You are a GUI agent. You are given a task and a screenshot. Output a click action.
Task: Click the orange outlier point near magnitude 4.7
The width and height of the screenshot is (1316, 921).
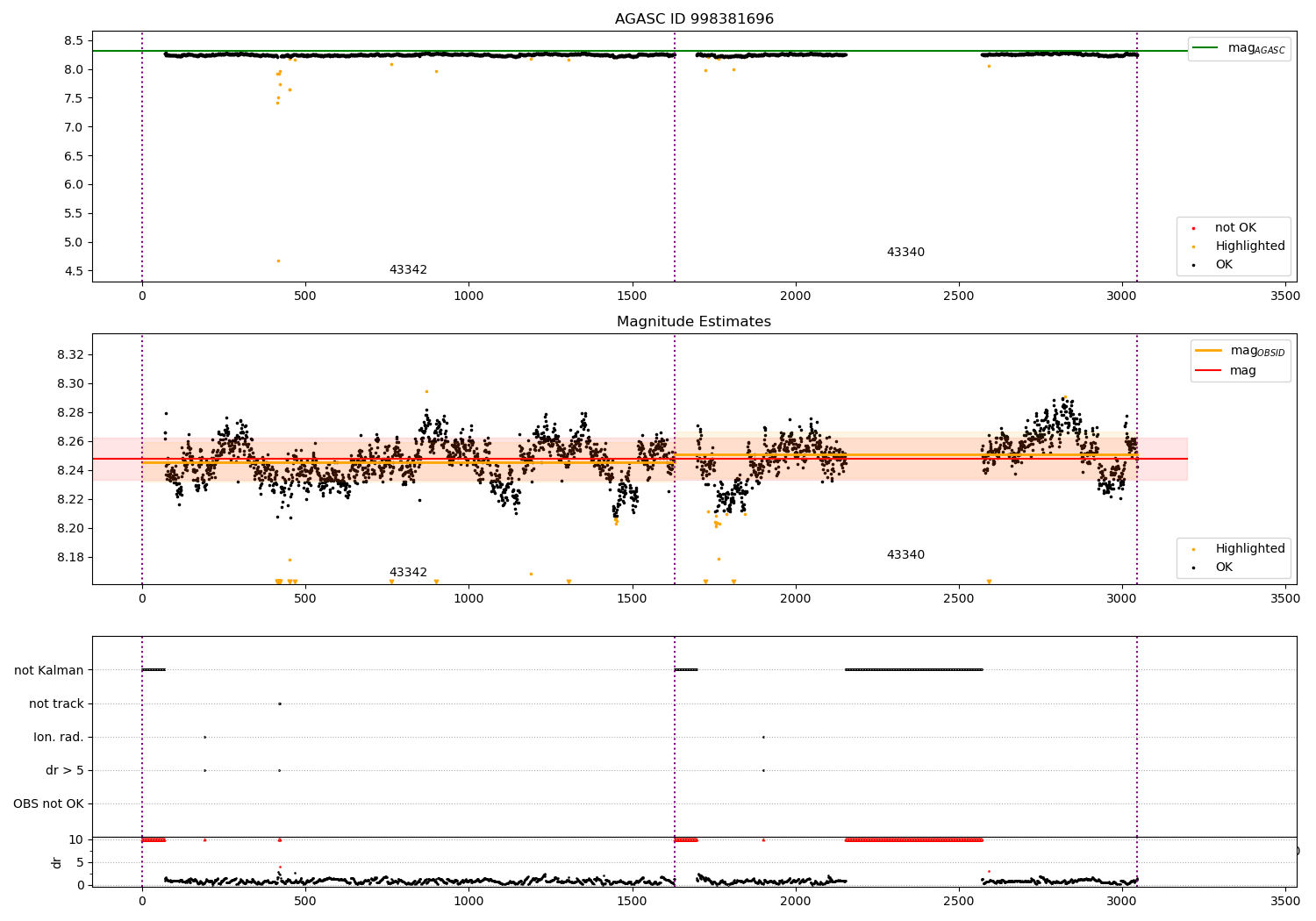click(x=278, y=261)
